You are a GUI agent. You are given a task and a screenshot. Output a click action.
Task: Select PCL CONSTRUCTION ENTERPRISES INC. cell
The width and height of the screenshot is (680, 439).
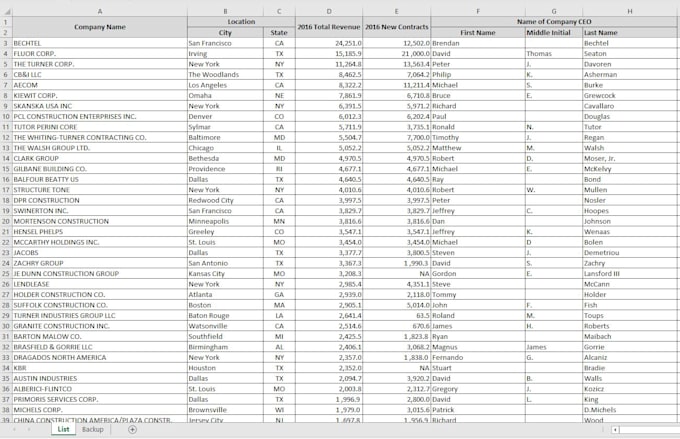[100, 117]
